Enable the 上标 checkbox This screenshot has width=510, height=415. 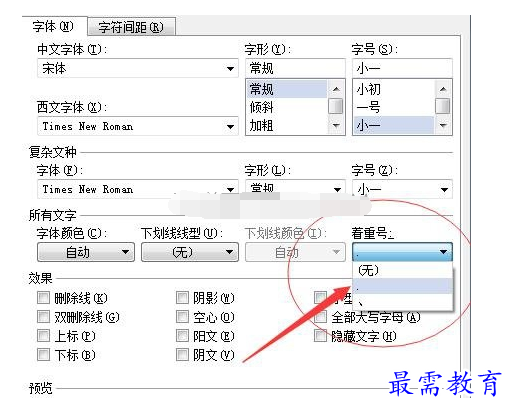pyautogui.click(x=43, y=336)
